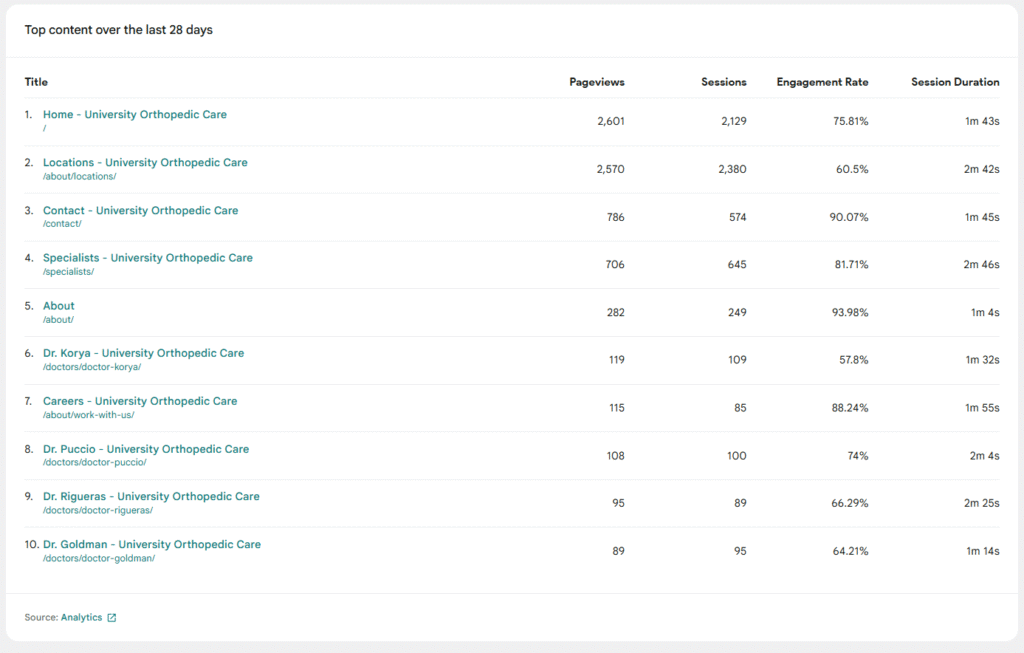Click the Top content widget heading
Image resolution: width=1024 pixels, height=653 pixels.
click(118, 30)
